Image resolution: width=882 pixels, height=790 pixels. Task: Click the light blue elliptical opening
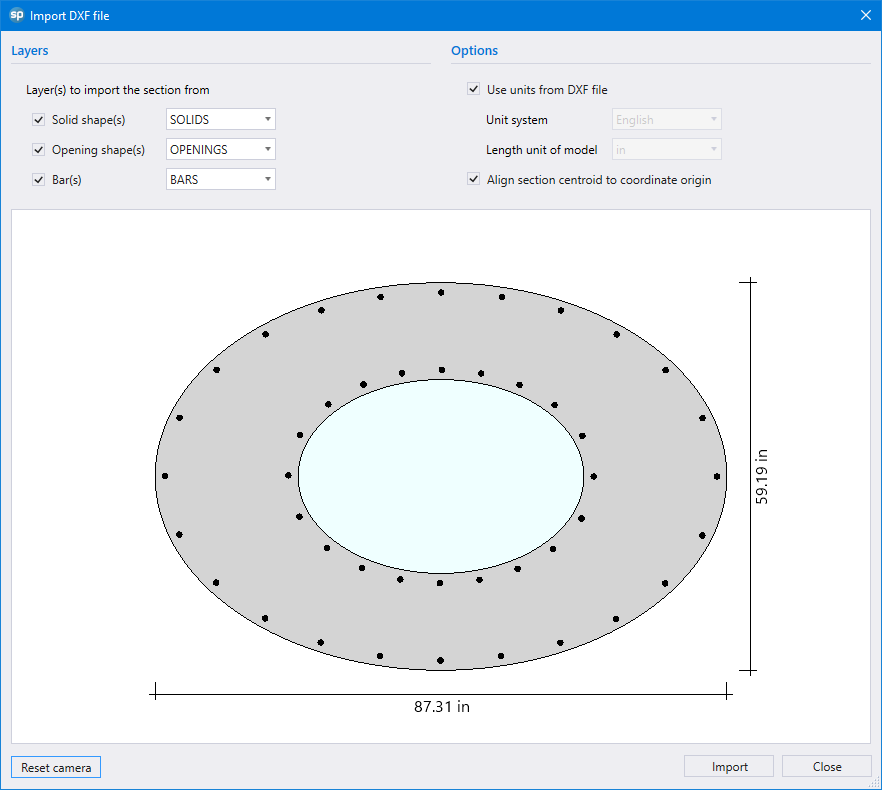click(441, 476)
